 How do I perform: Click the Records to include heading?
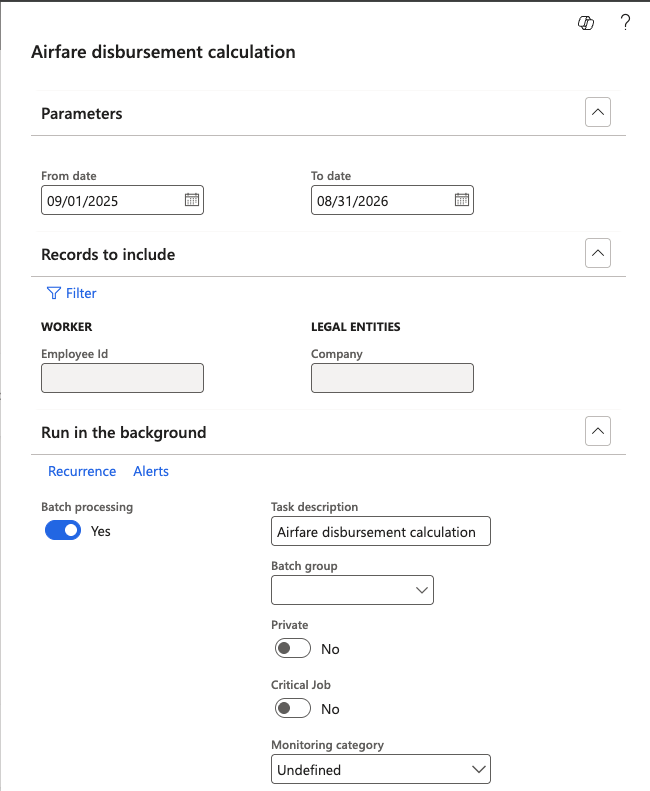(108, 254)
